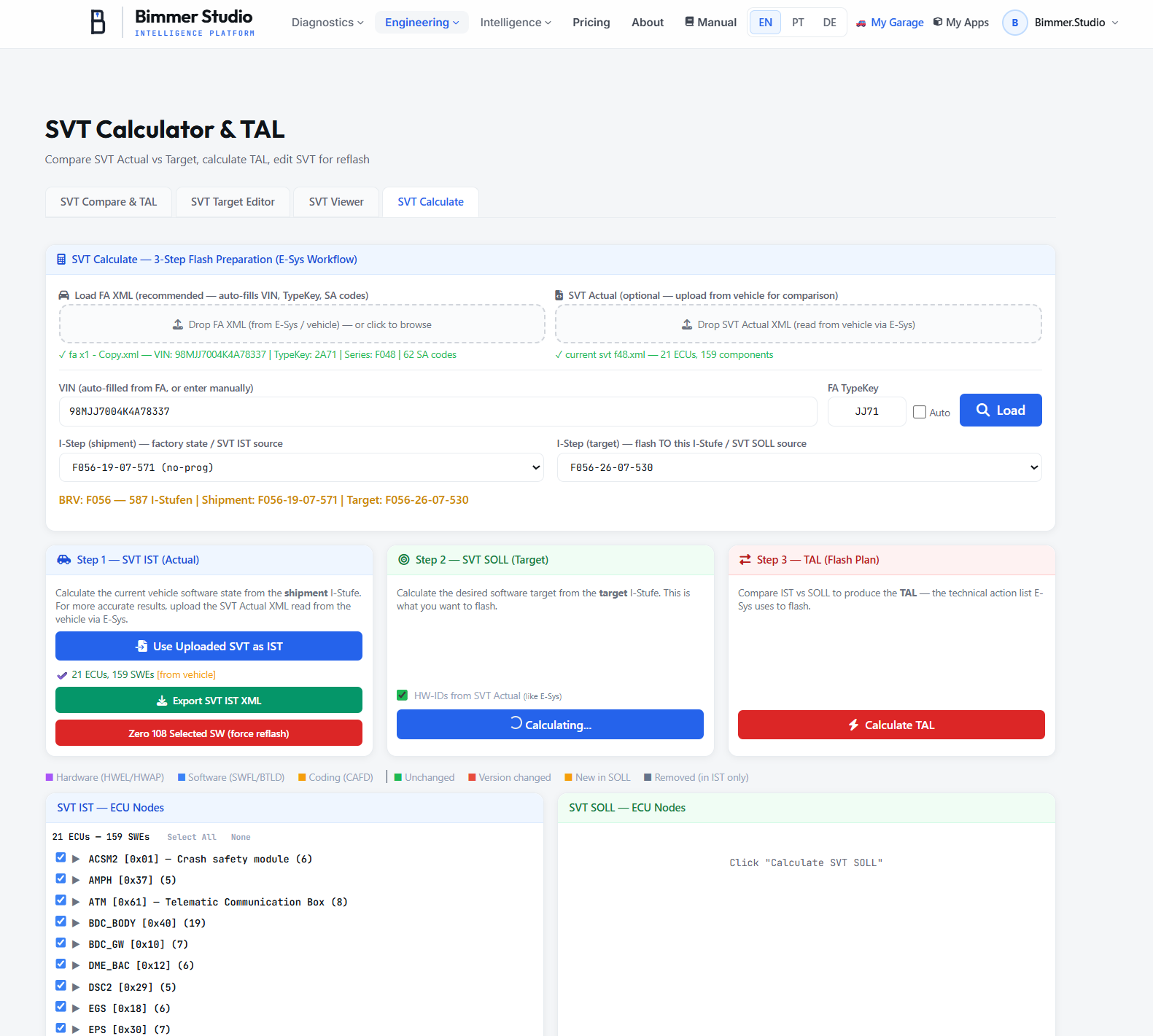Switch to SVT Target Editor tab

(233, 202)
